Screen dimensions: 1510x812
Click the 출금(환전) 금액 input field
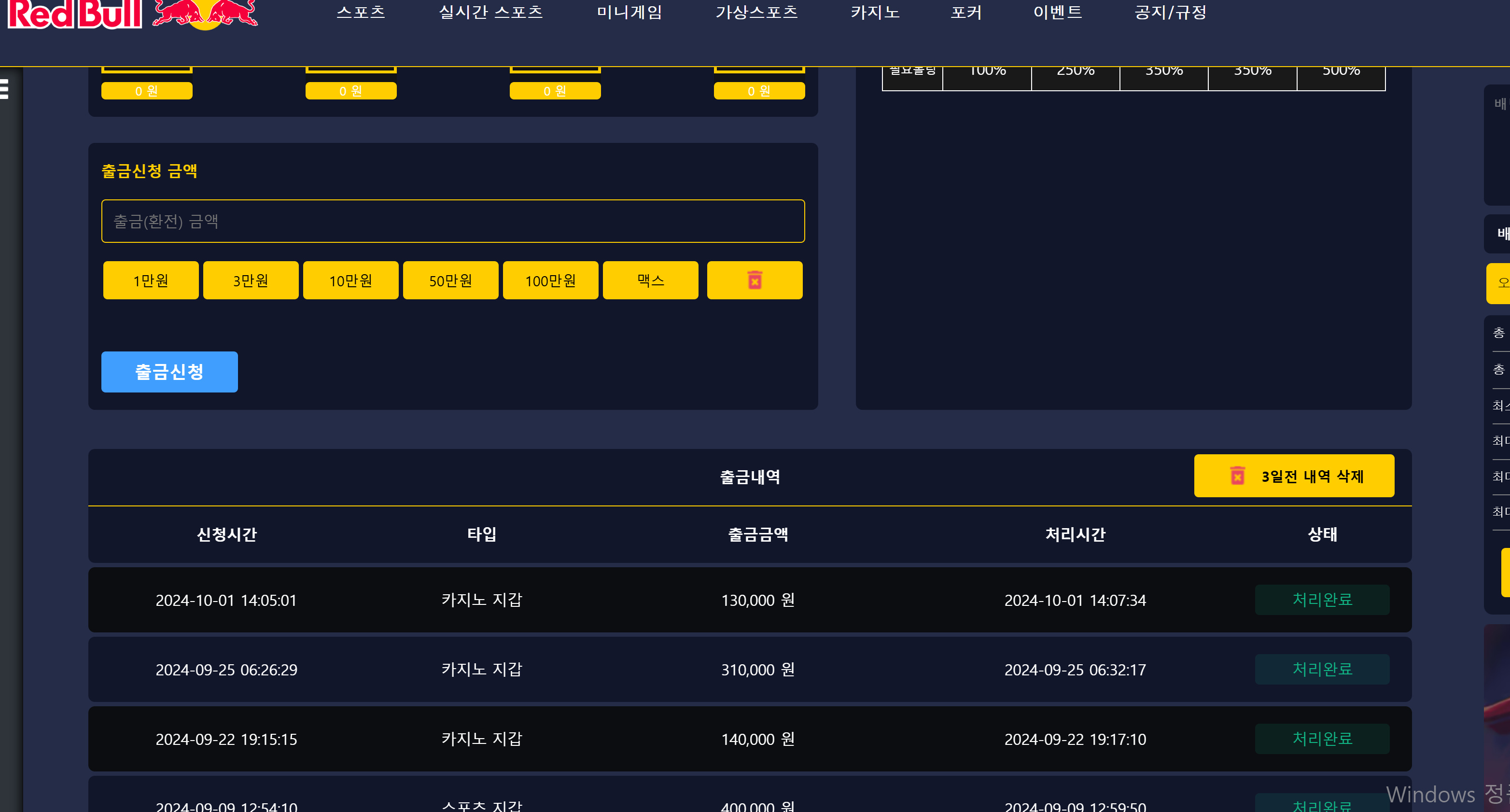[452, 221]
